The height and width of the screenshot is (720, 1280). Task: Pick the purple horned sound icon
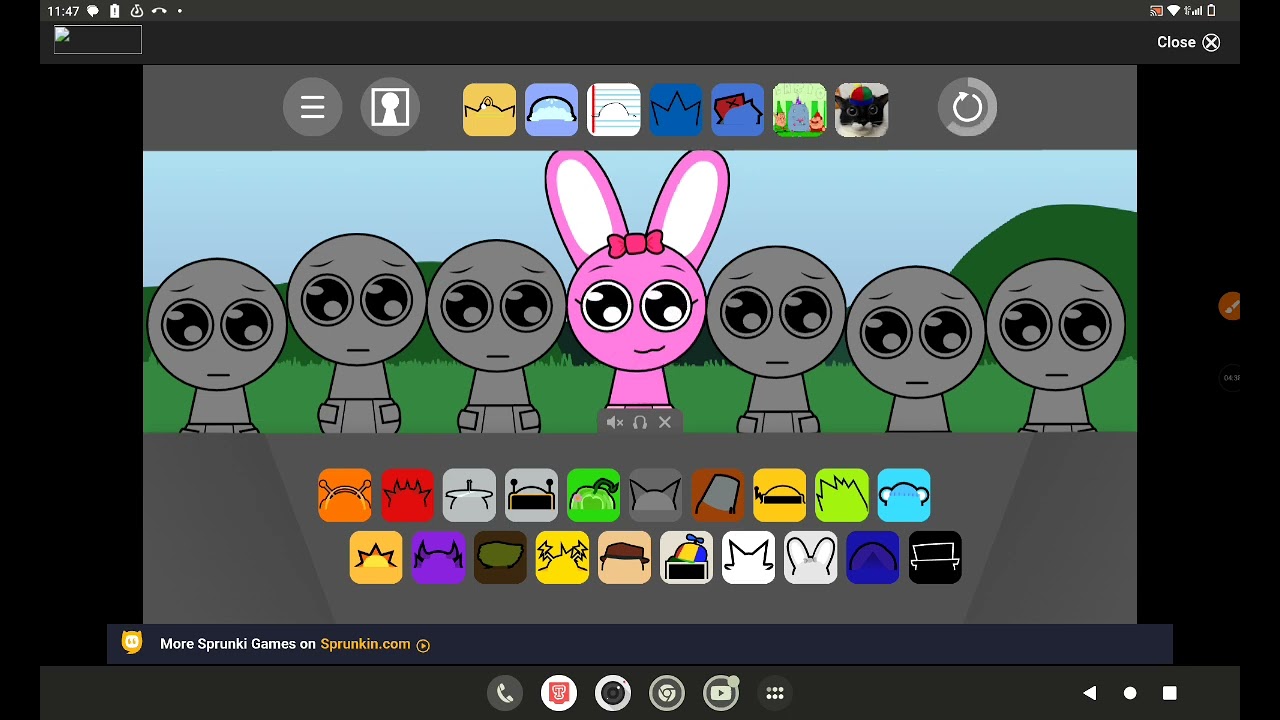click(x=438, y=557)
